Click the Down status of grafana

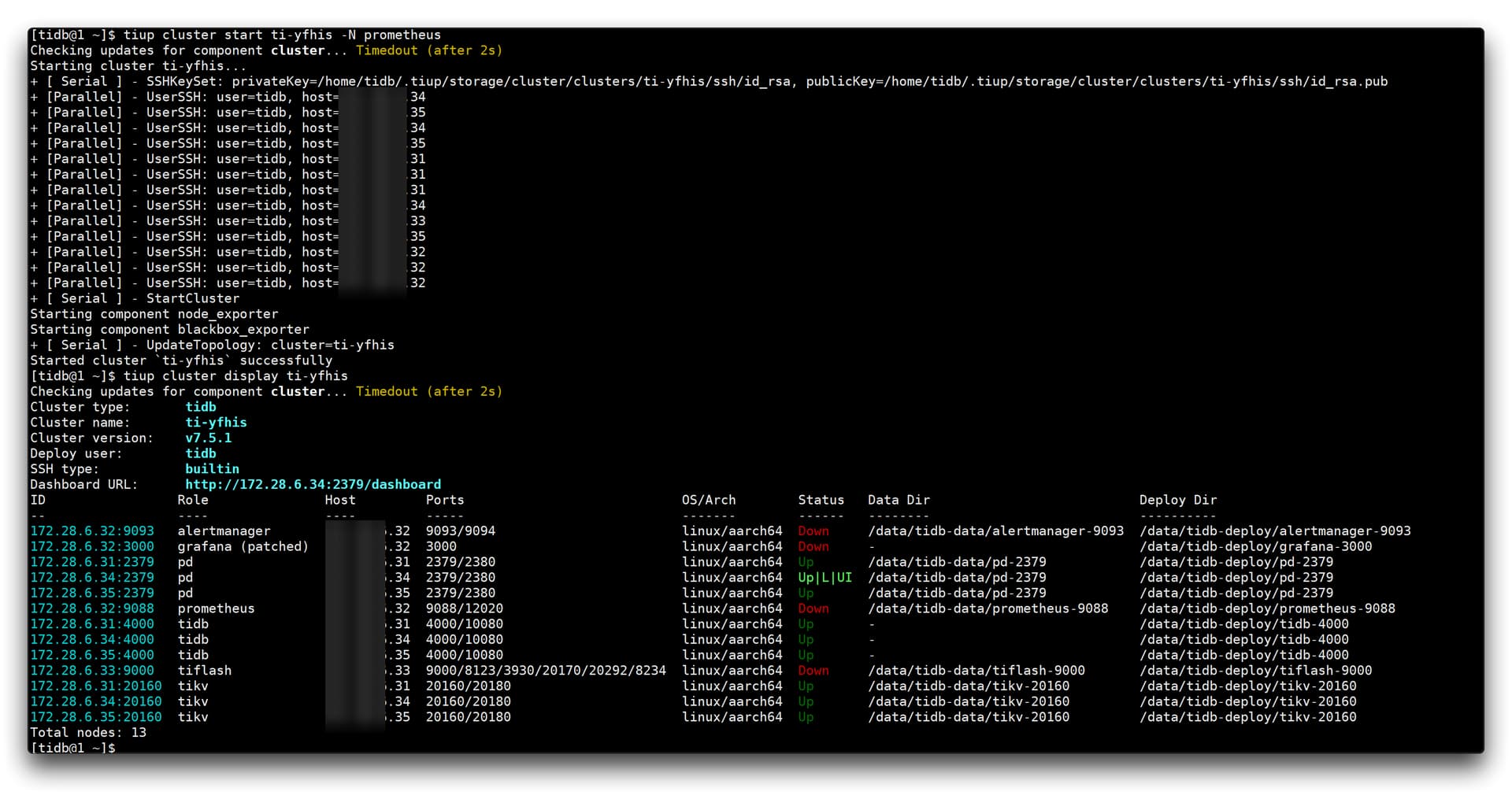point(813,546)
